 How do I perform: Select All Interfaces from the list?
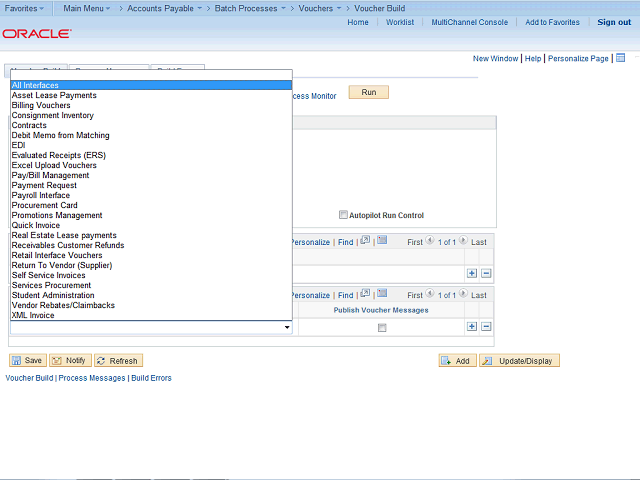[x=151, y=85]
